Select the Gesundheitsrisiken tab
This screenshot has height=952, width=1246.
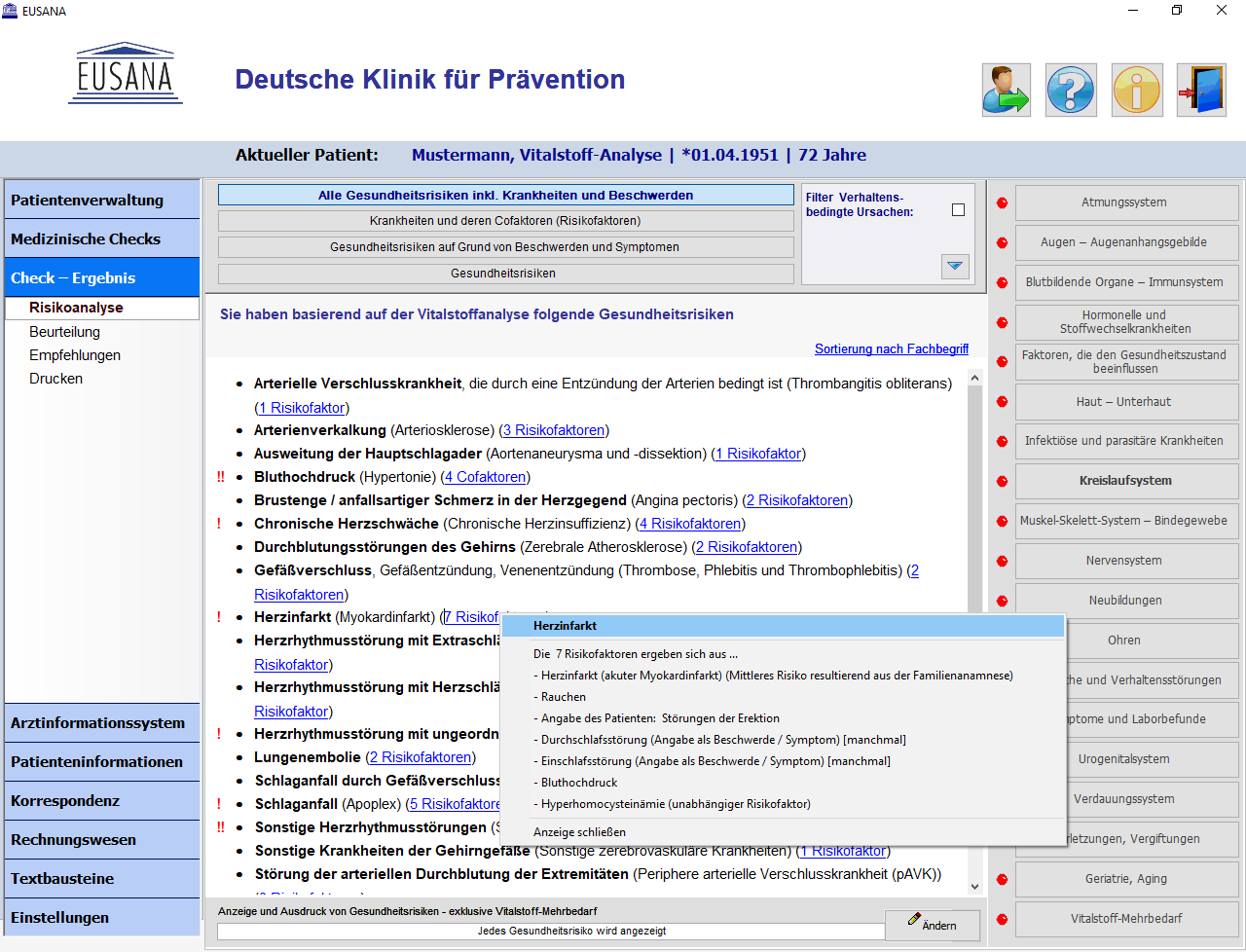(505, 274)
